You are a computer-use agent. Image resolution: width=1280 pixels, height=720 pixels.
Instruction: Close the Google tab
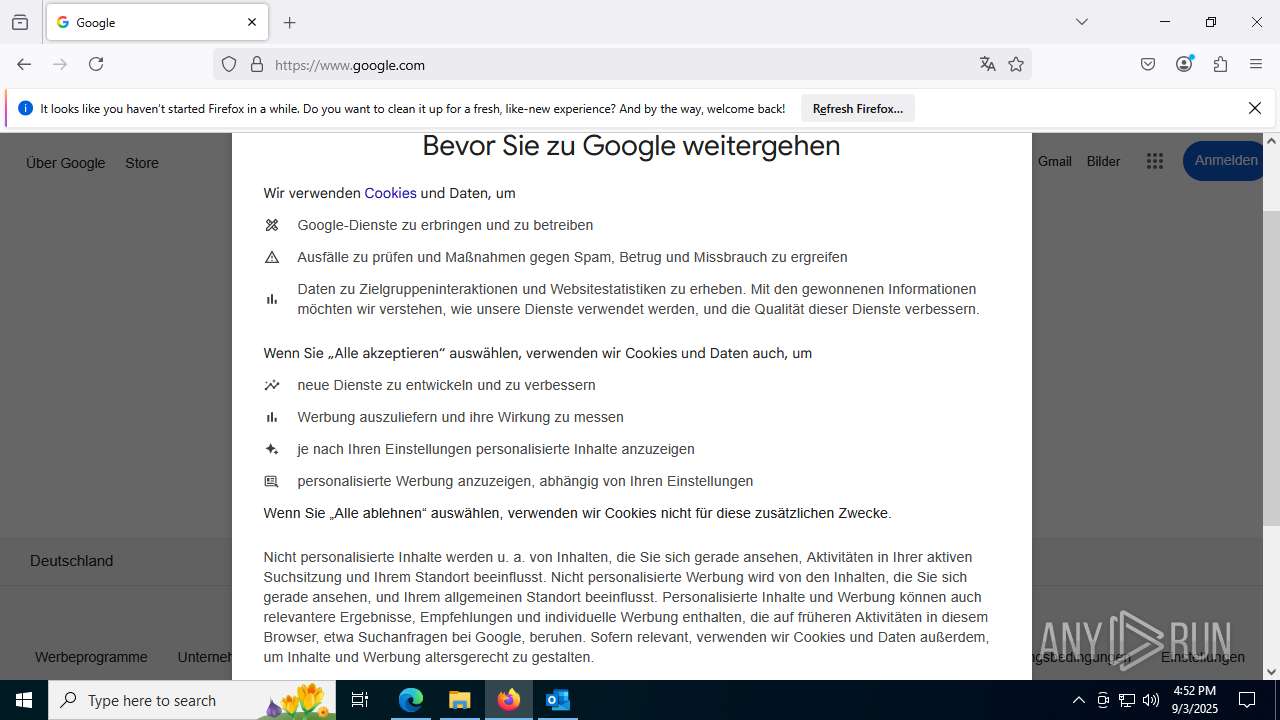252,22
